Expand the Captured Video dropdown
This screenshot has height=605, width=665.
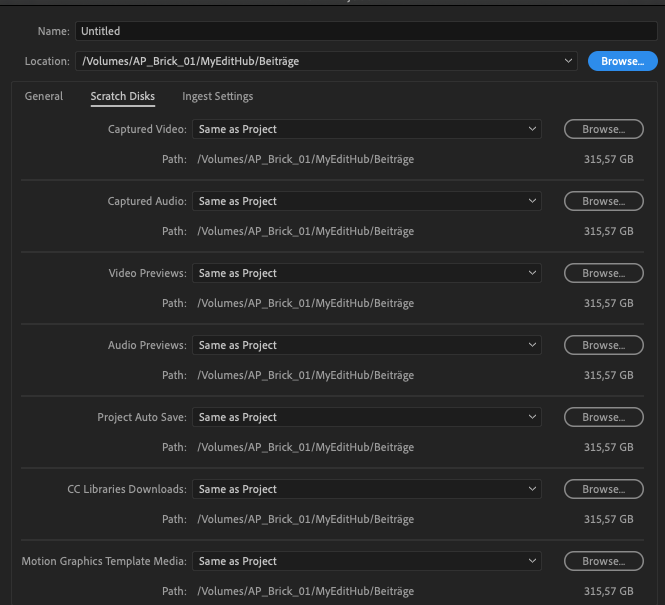(366, 129)
